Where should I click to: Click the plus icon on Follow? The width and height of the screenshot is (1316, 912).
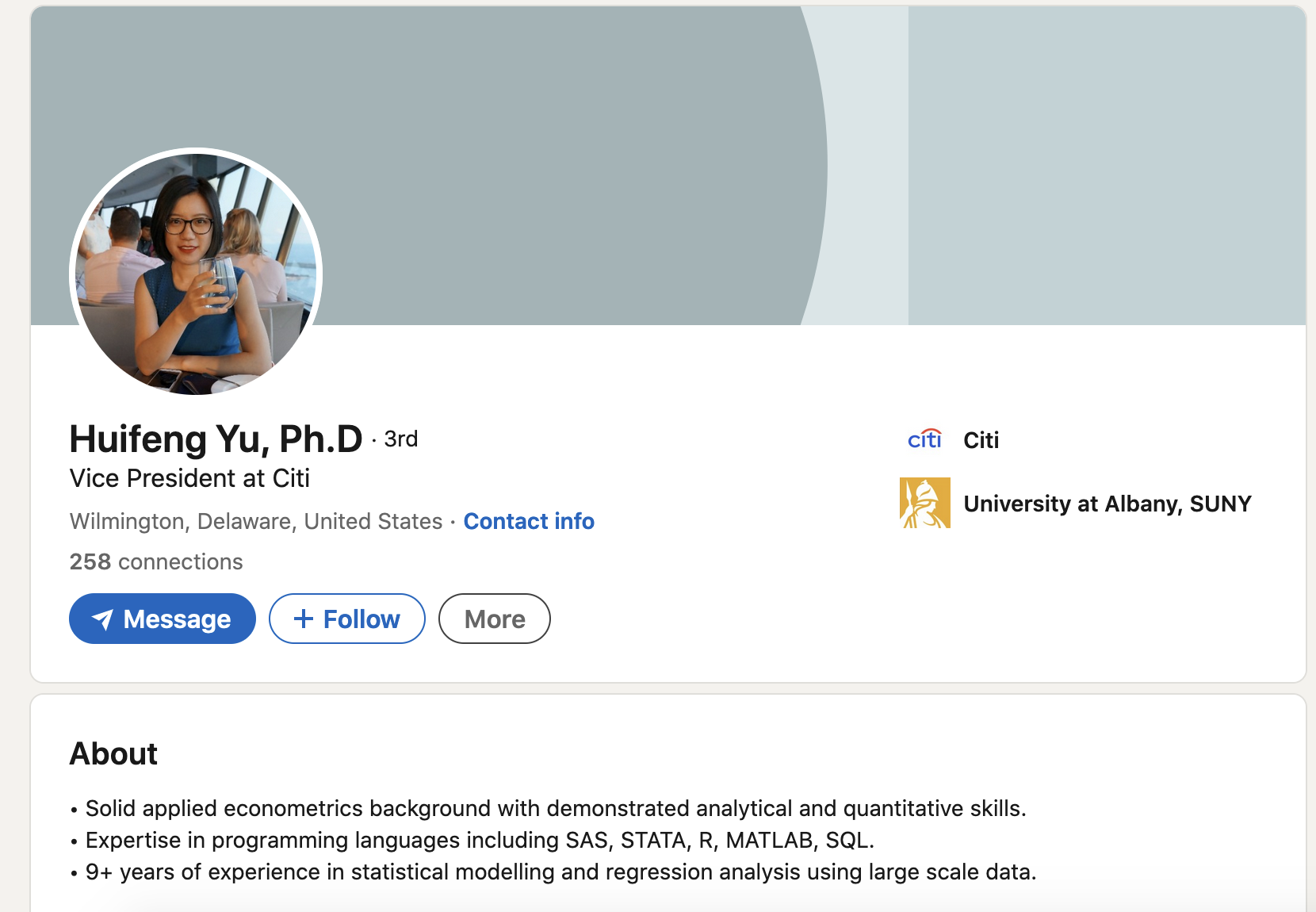pyautogui.click(x=304, y=619)
